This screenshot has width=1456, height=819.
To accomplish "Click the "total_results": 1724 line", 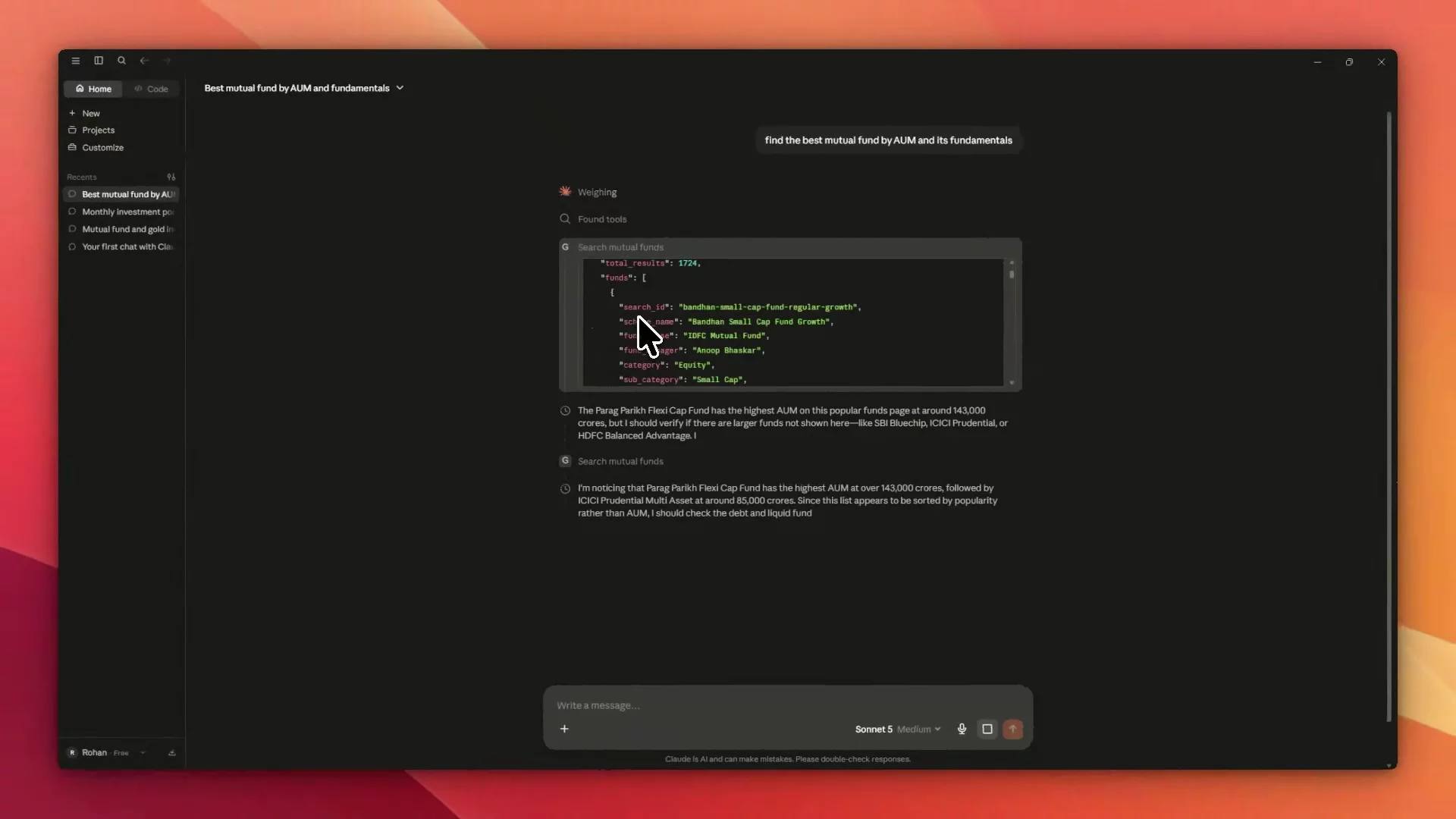I will pyautogui.click(x=651, y=263).
